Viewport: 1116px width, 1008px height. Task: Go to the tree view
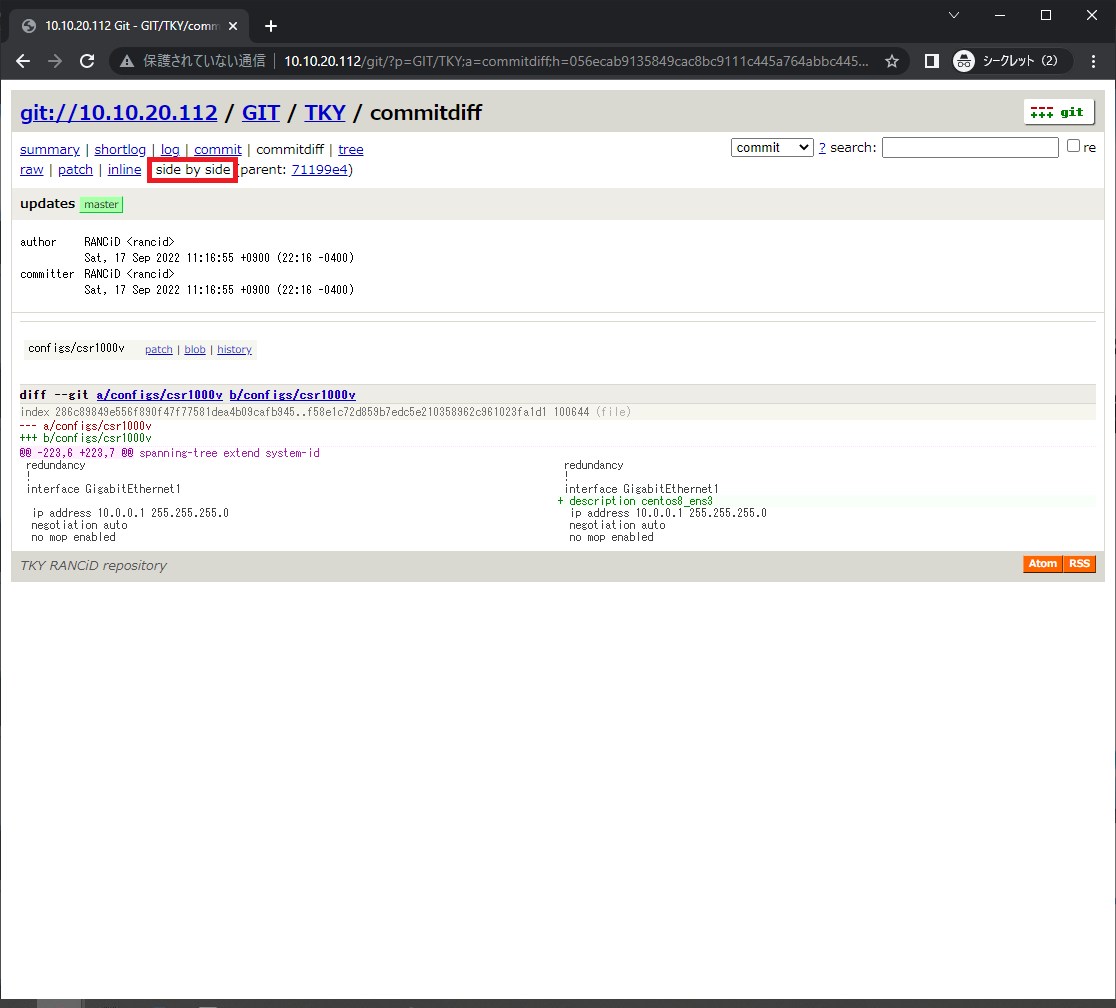[350, 150]
